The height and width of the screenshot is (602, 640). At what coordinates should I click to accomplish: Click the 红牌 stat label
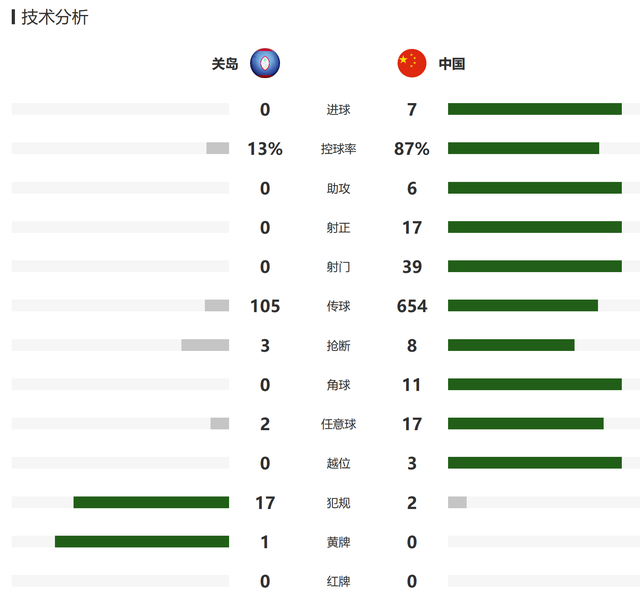[x=338, y=581]
